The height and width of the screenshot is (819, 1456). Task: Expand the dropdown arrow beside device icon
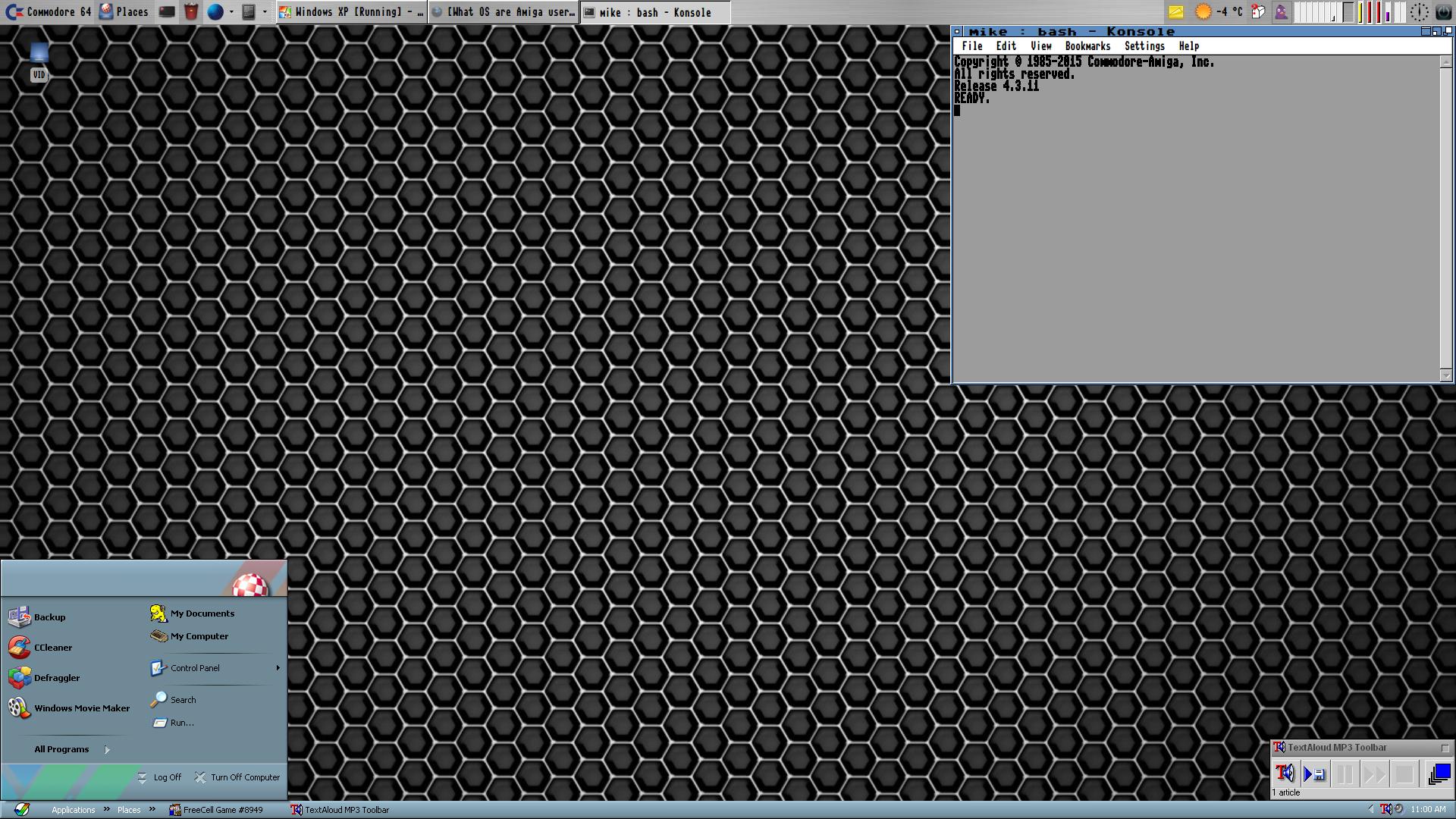[265, 12]
